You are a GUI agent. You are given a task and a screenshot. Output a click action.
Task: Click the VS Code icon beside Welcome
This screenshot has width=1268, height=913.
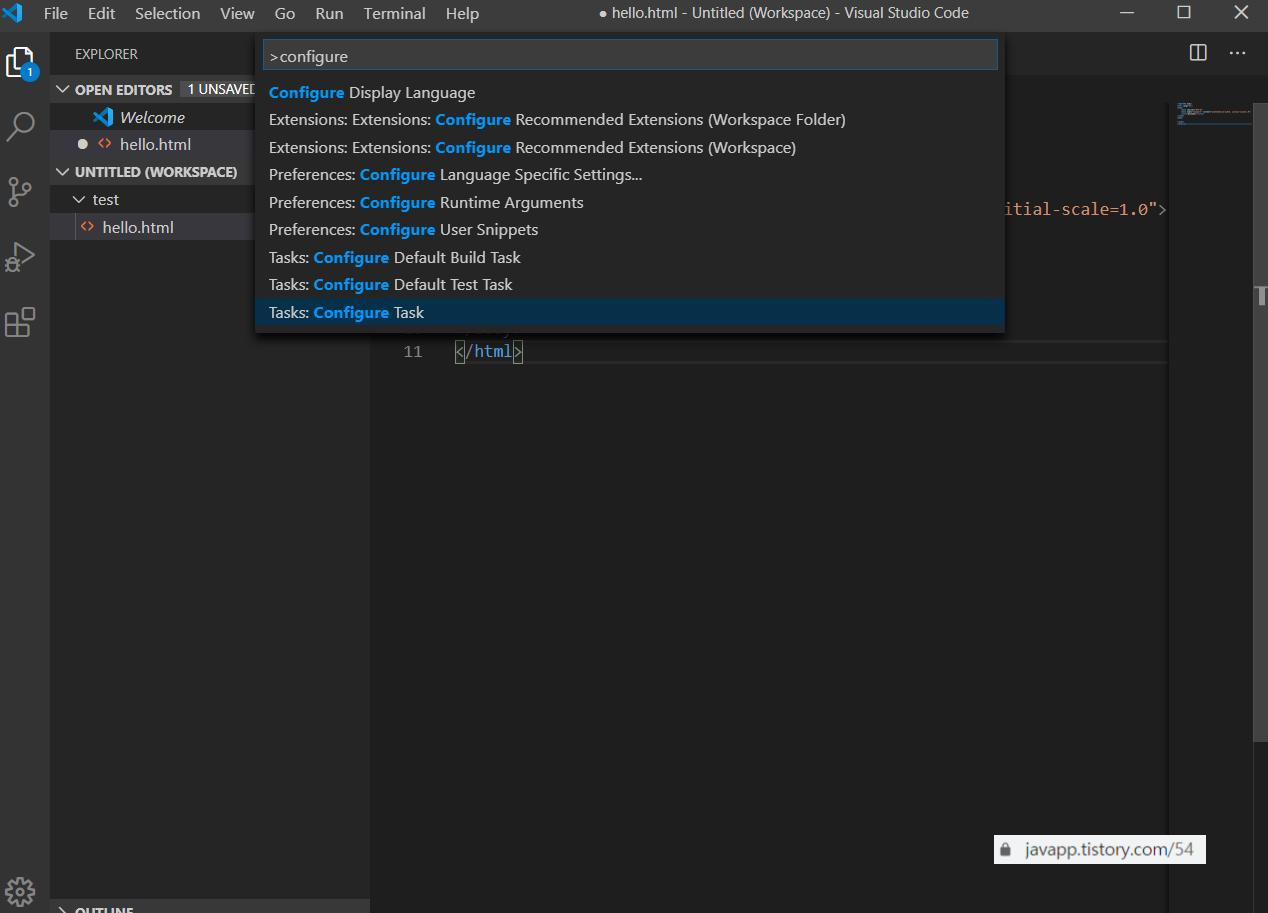click(103, 117)
